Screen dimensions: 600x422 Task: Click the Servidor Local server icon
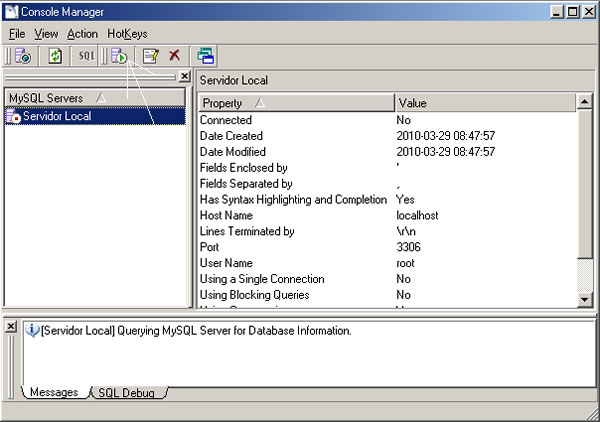(x=13, y=116)
